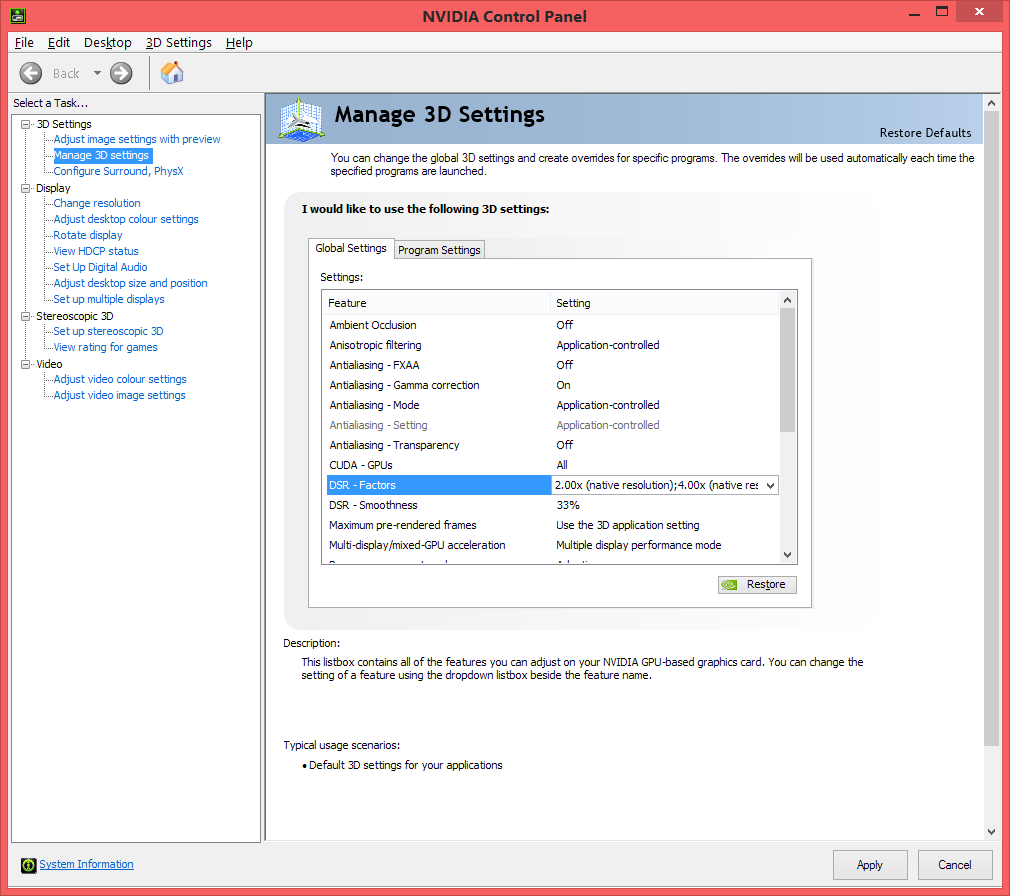Open the DSR - Factors dropdown

770,486
